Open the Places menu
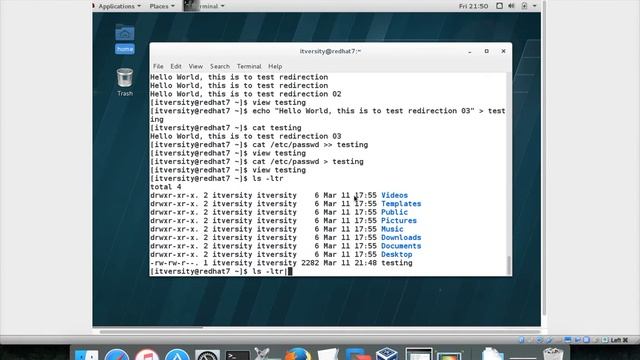 (162, 6)
